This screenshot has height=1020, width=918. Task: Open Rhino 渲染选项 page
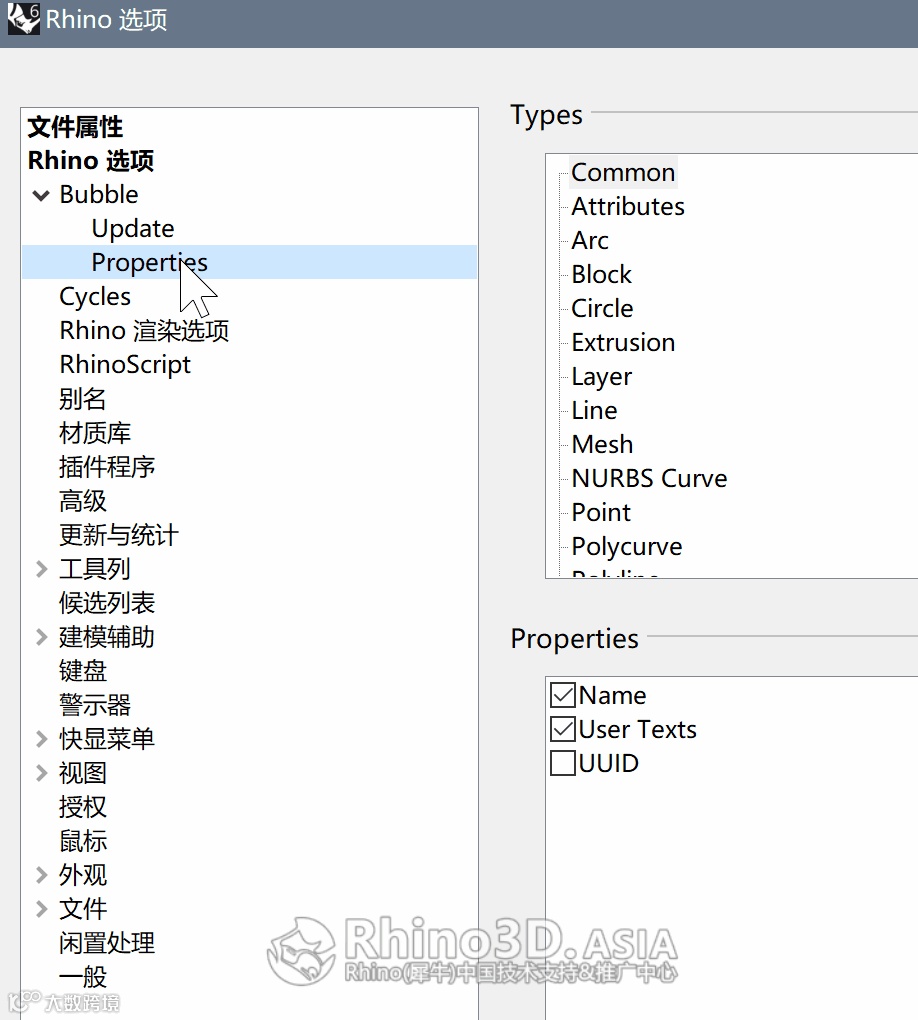coord(144,330)
